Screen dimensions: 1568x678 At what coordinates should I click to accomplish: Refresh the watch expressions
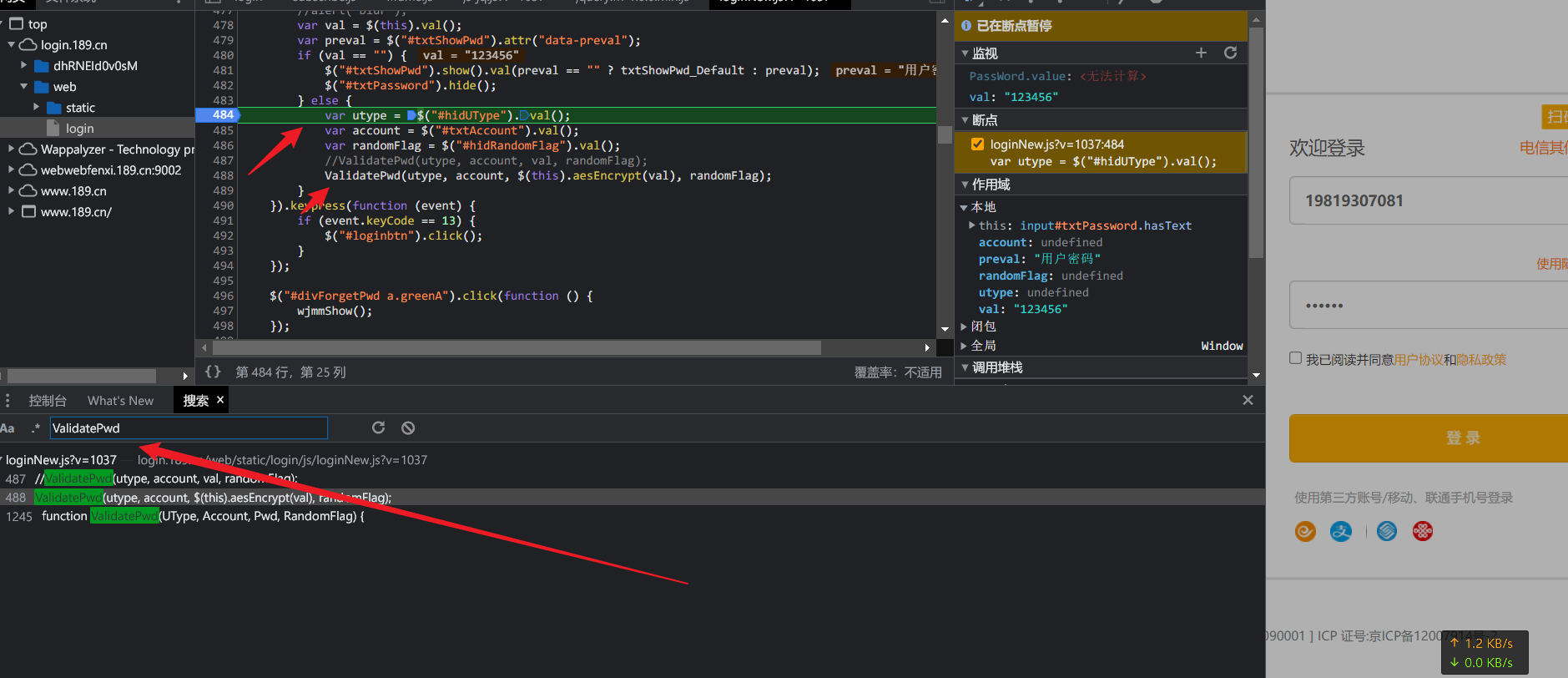(1230, 53)
